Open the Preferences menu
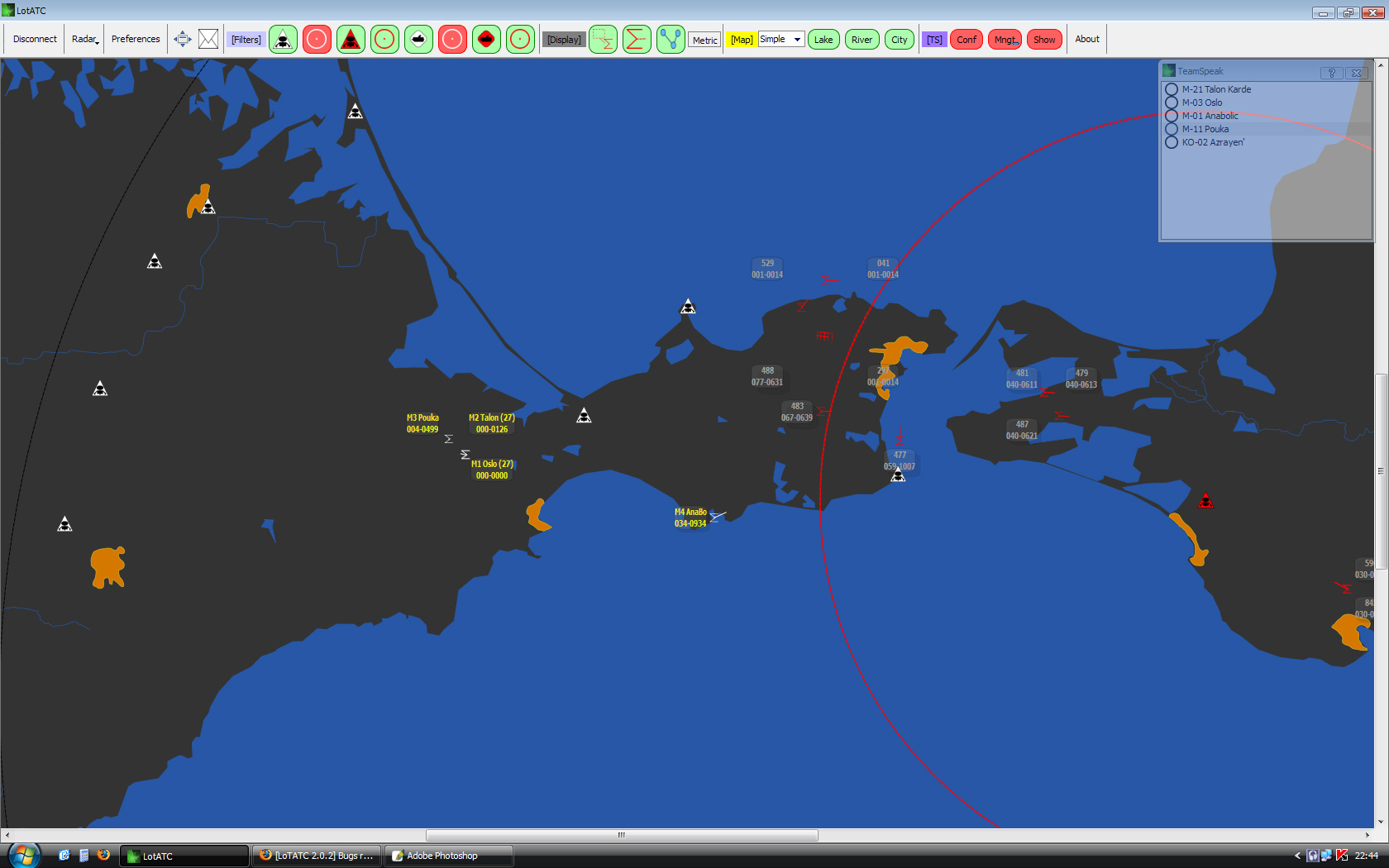Screen dimensions: 1389x868 coord(136,39)
